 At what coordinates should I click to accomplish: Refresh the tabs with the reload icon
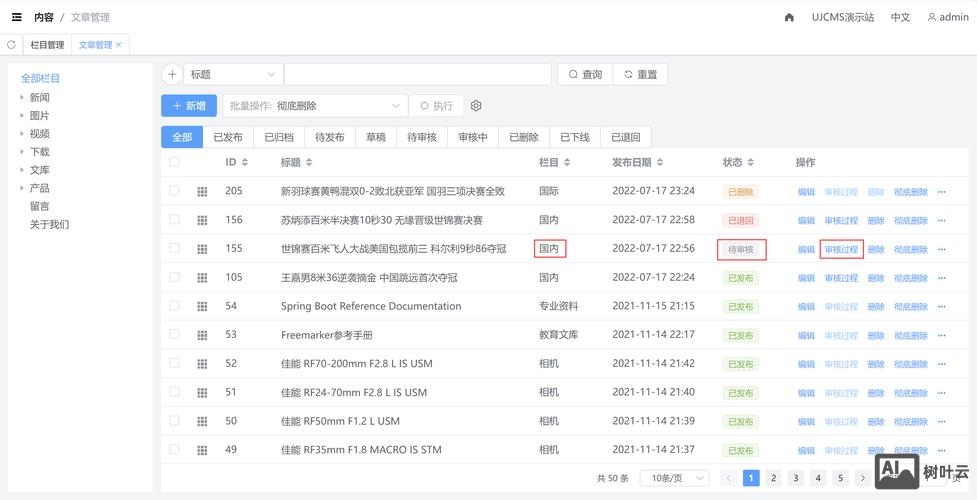pyautogui.click(x=11, y=45)
